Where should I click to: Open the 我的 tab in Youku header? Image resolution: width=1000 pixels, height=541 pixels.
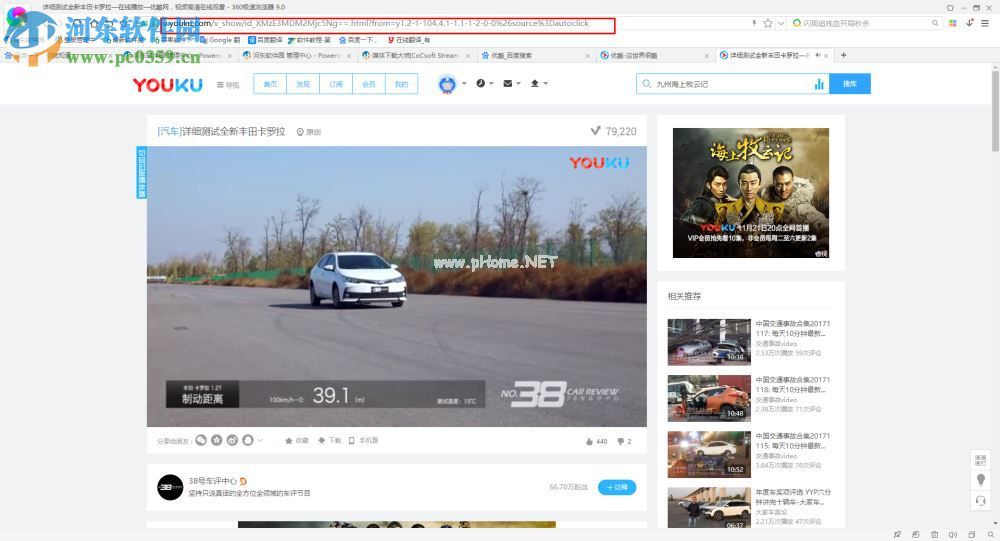click(401, 84)
